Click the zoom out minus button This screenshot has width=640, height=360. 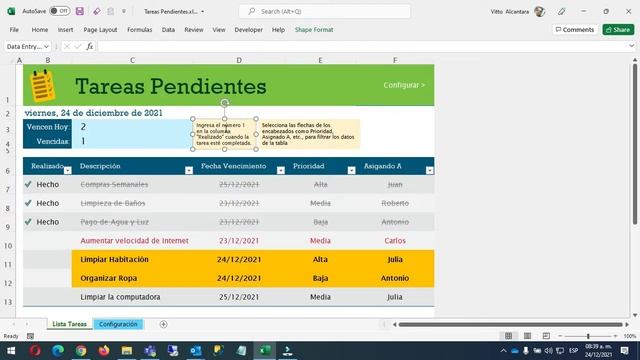click(560, 336)
